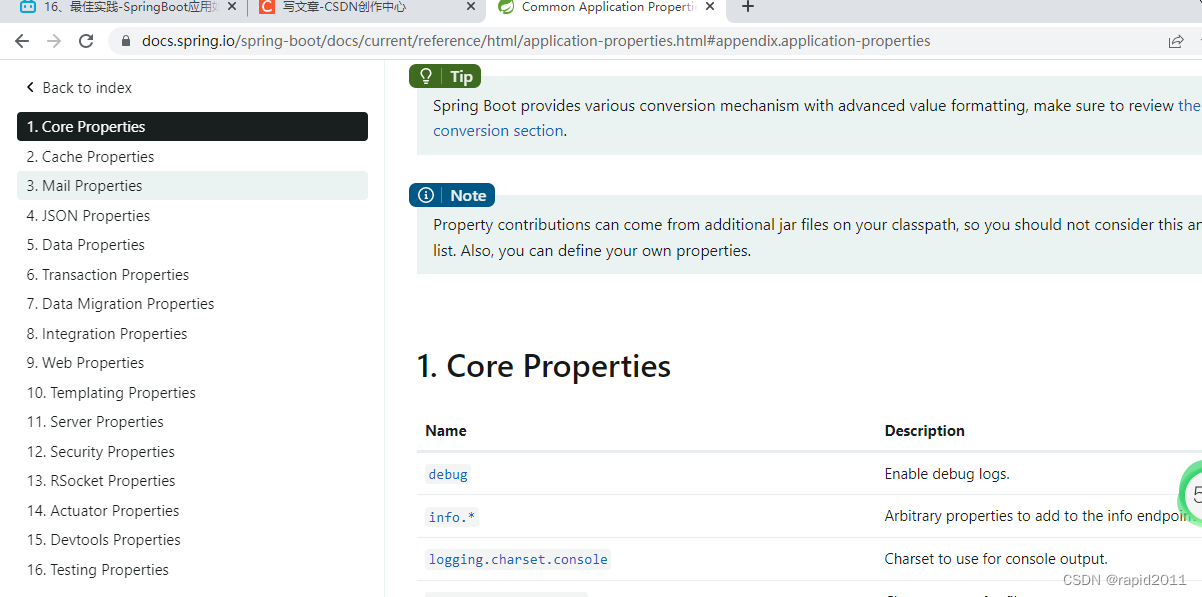
Task: Open 2. Cache Properties in sidebar
Action: [x=192, y=157]
